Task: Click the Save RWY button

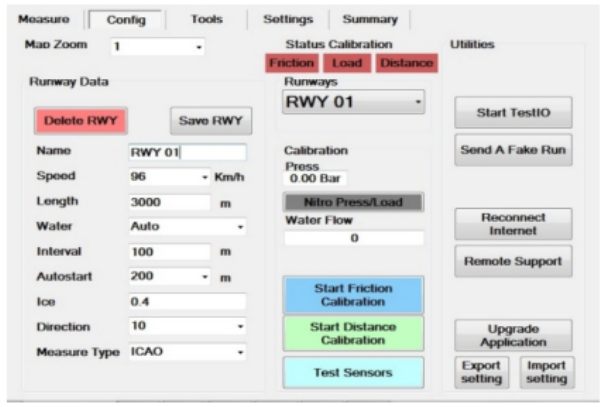Action: [210, 122]
